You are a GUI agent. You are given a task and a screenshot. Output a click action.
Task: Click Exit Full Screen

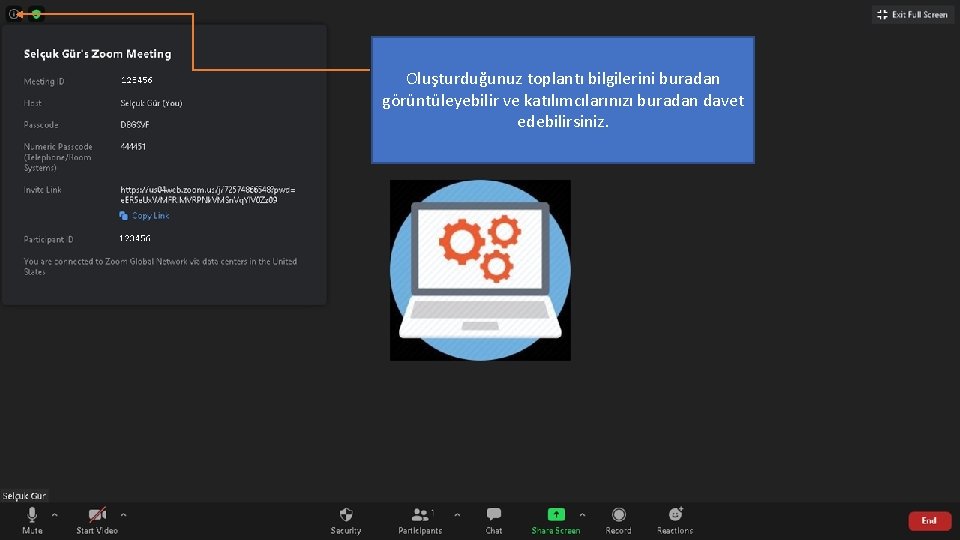point(912,14)
